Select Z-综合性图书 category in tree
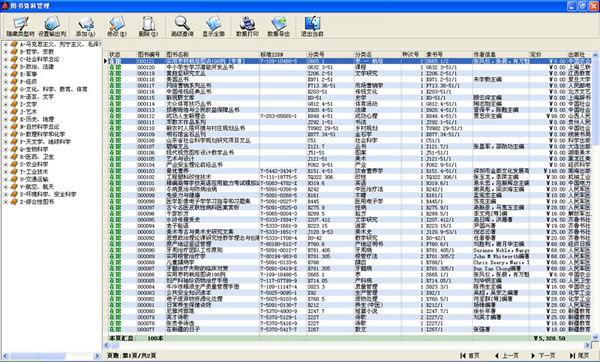 (37, 202)
